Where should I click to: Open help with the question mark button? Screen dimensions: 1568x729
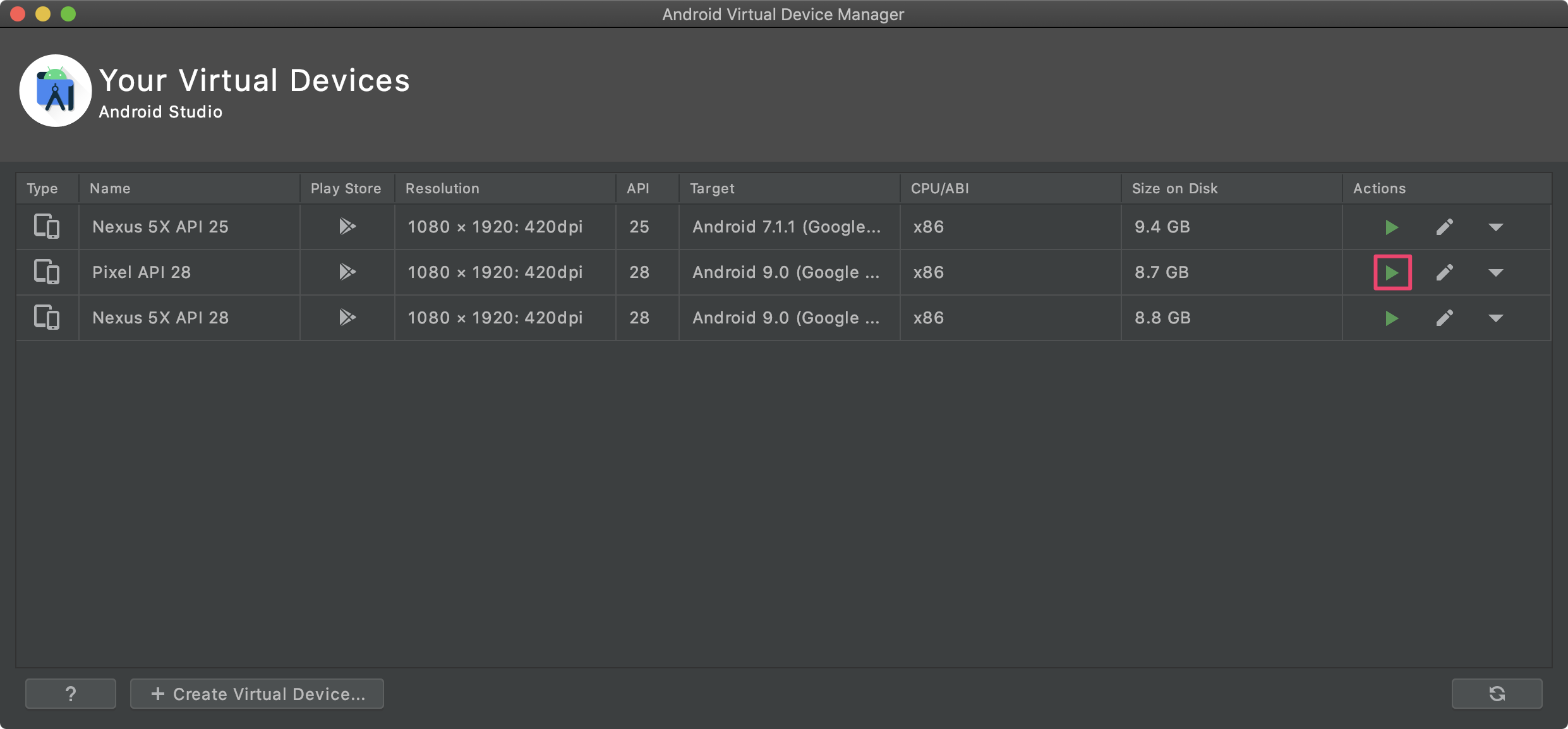pyautogui.click(x=71, y=694)
